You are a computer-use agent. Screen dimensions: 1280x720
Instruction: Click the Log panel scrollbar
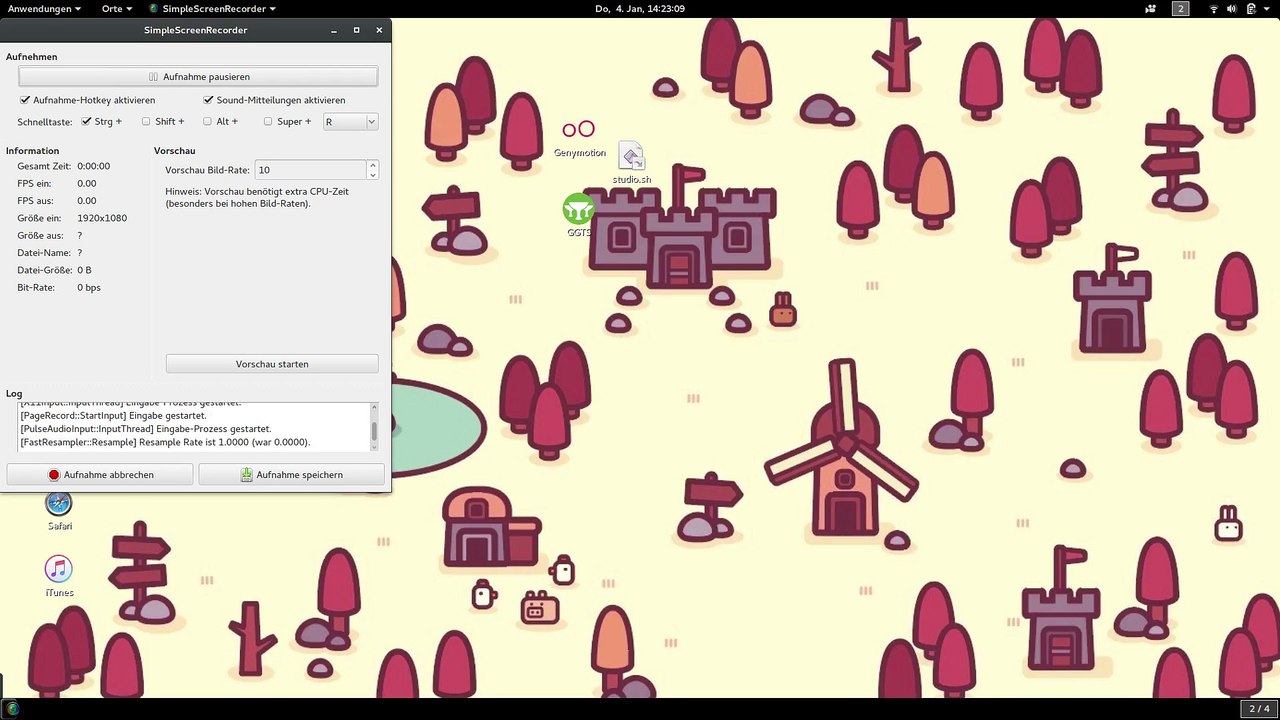point(375,428)
